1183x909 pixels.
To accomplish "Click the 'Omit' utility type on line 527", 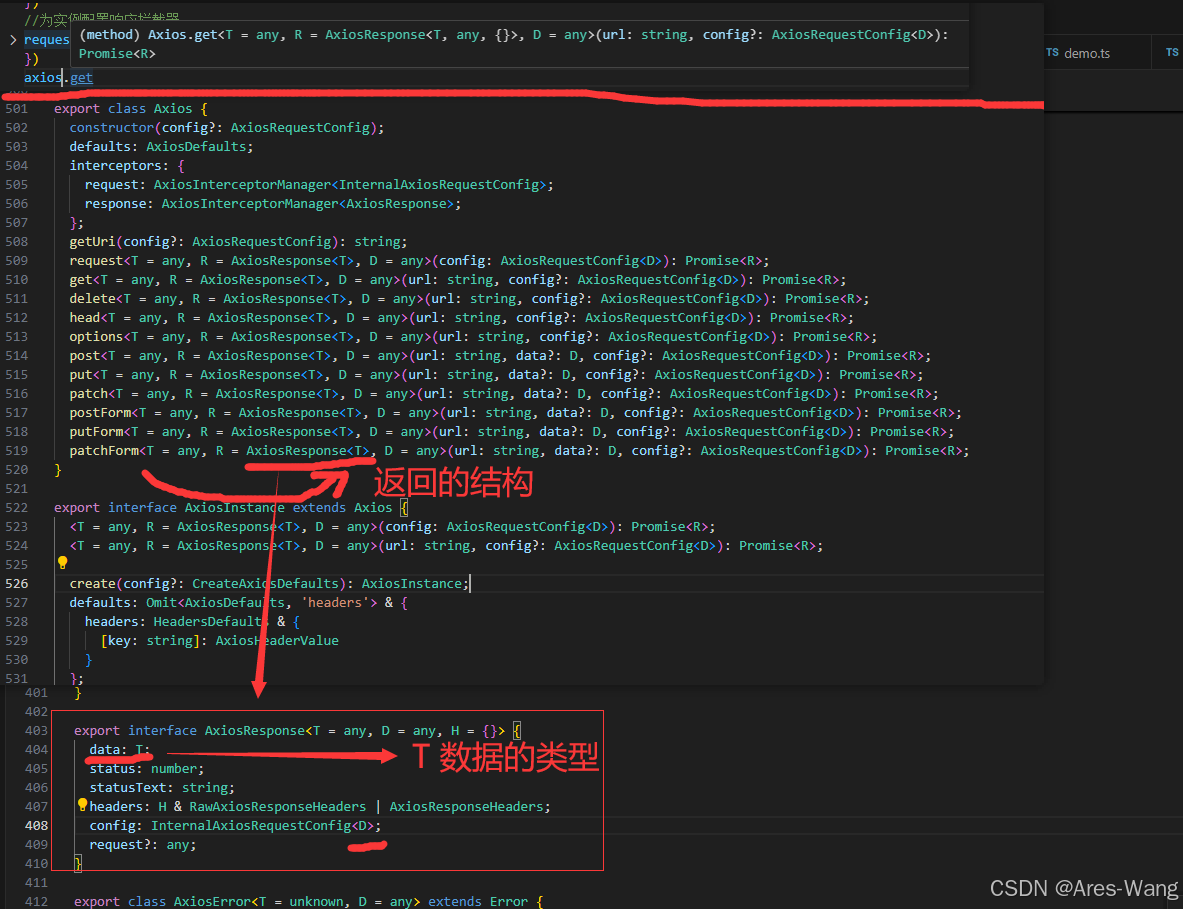I will (161, 603).
